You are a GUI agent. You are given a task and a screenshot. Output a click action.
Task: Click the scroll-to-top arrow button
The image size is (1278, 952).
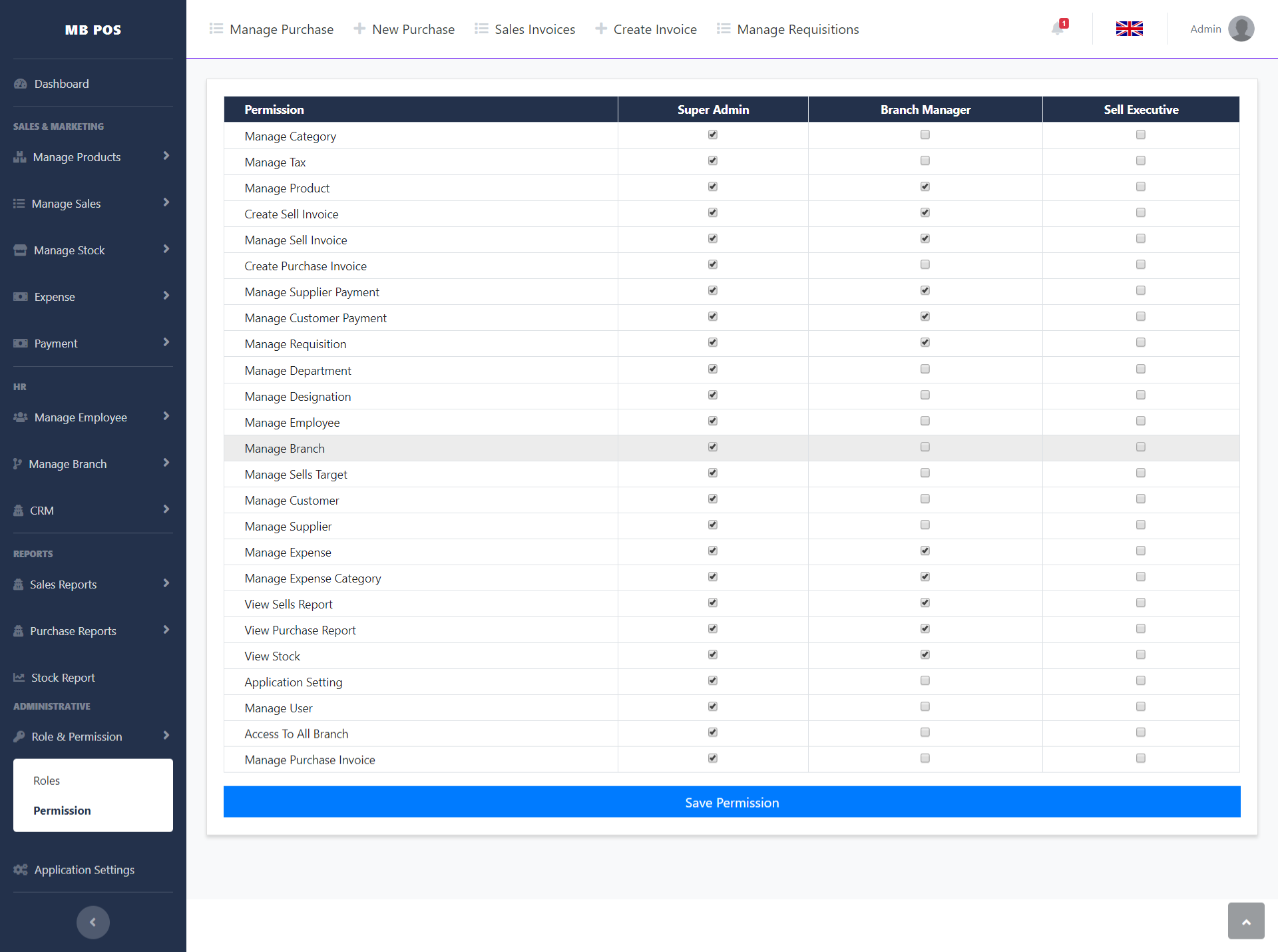(x=1245, y=921)
